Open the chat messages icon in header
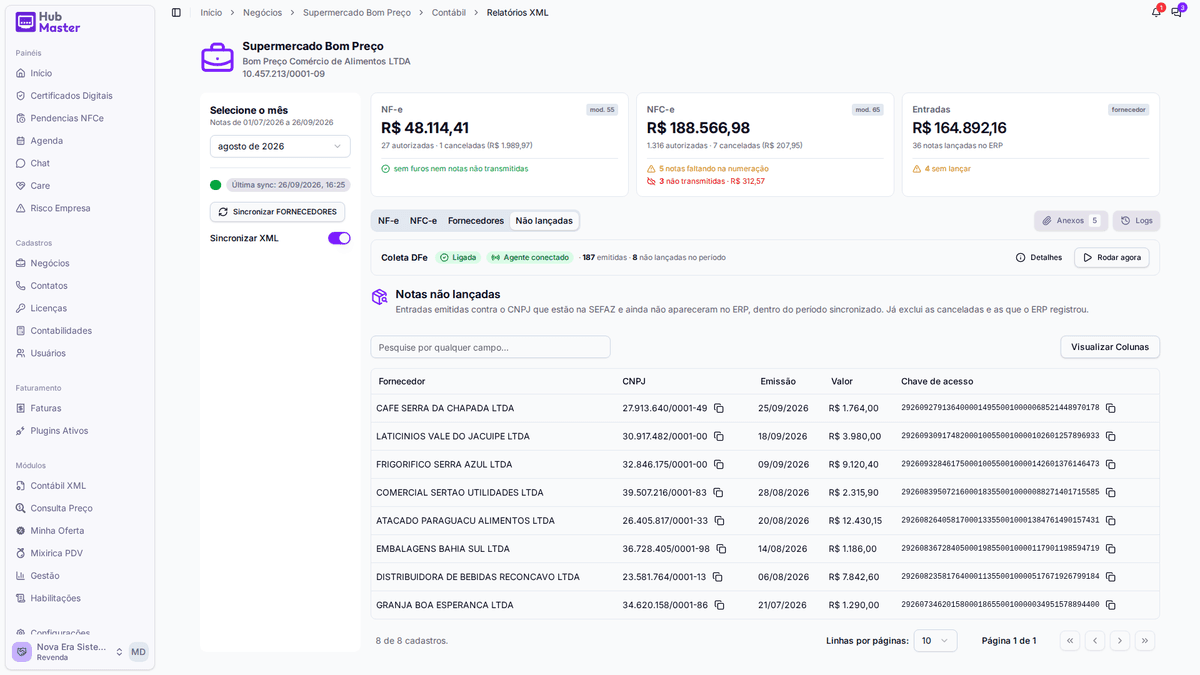This screenshot has height=675, width=1200. pos(1177,12)
